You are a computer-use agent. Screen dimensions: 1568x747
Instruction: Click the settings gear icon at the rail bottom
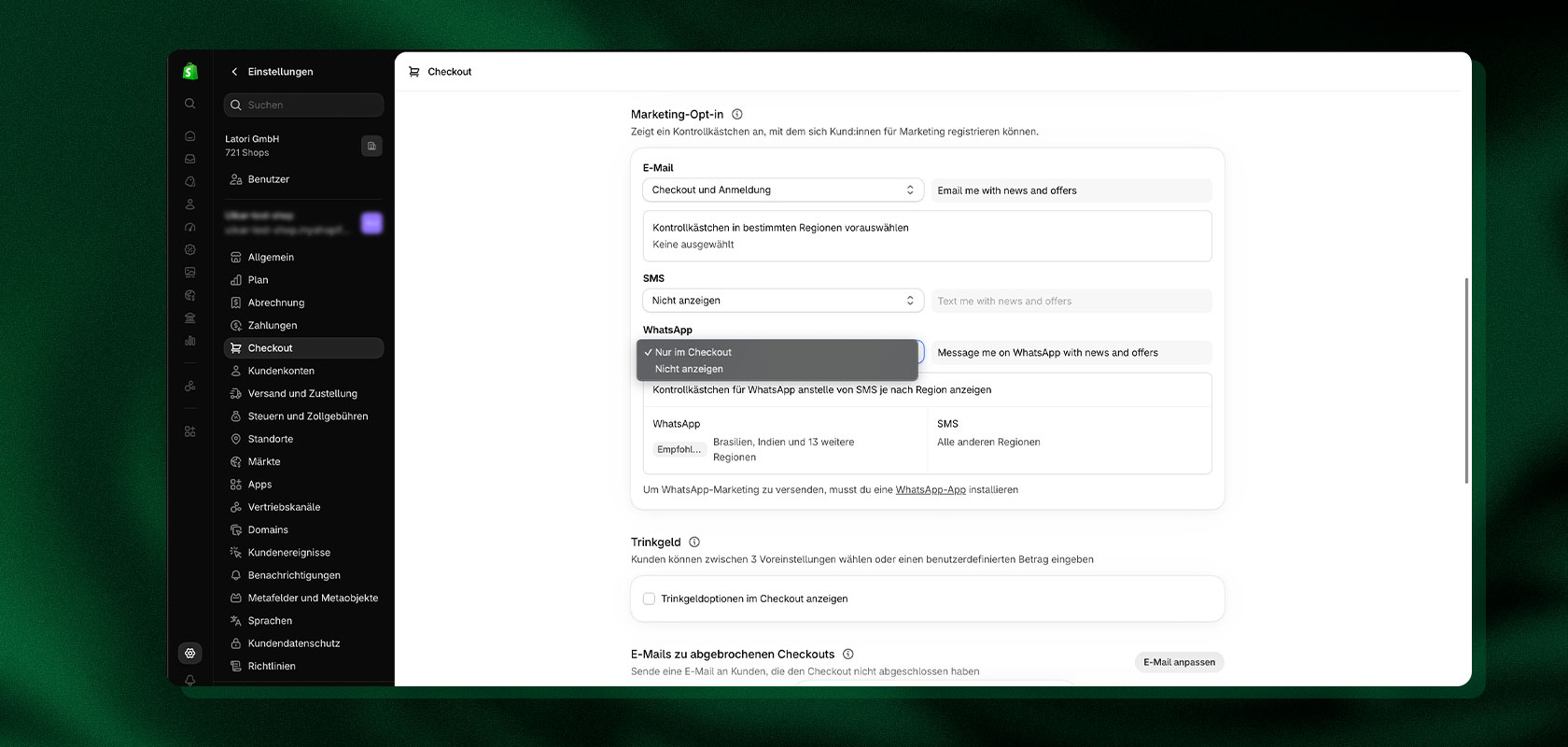pos(190,653)
